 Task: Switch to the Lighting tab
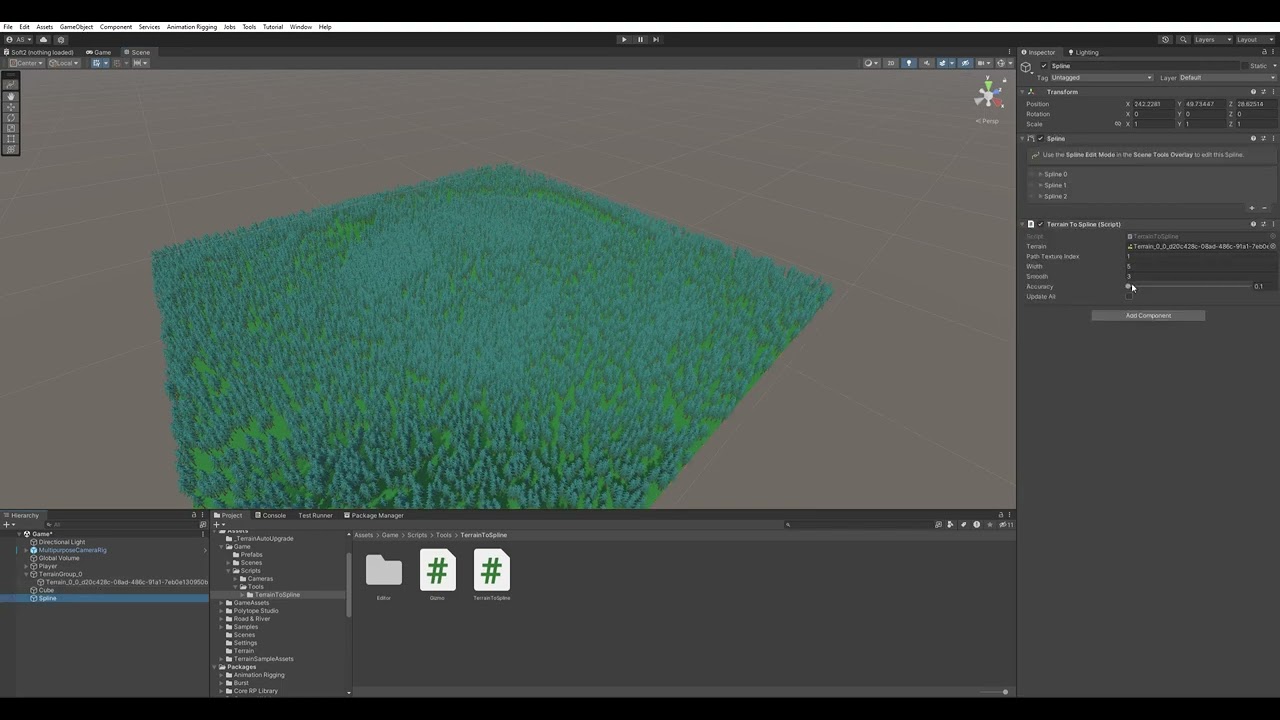coord(1083,52)
